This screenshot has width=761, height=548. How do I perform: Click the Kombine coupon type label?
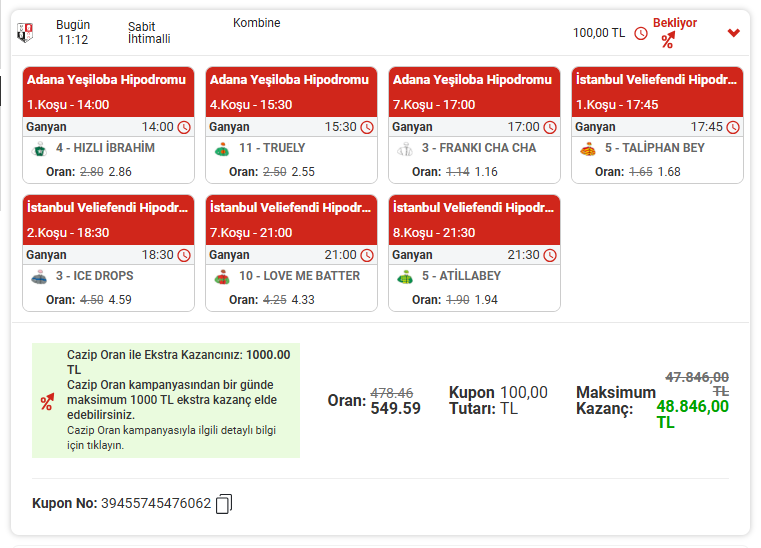(256, 23)
